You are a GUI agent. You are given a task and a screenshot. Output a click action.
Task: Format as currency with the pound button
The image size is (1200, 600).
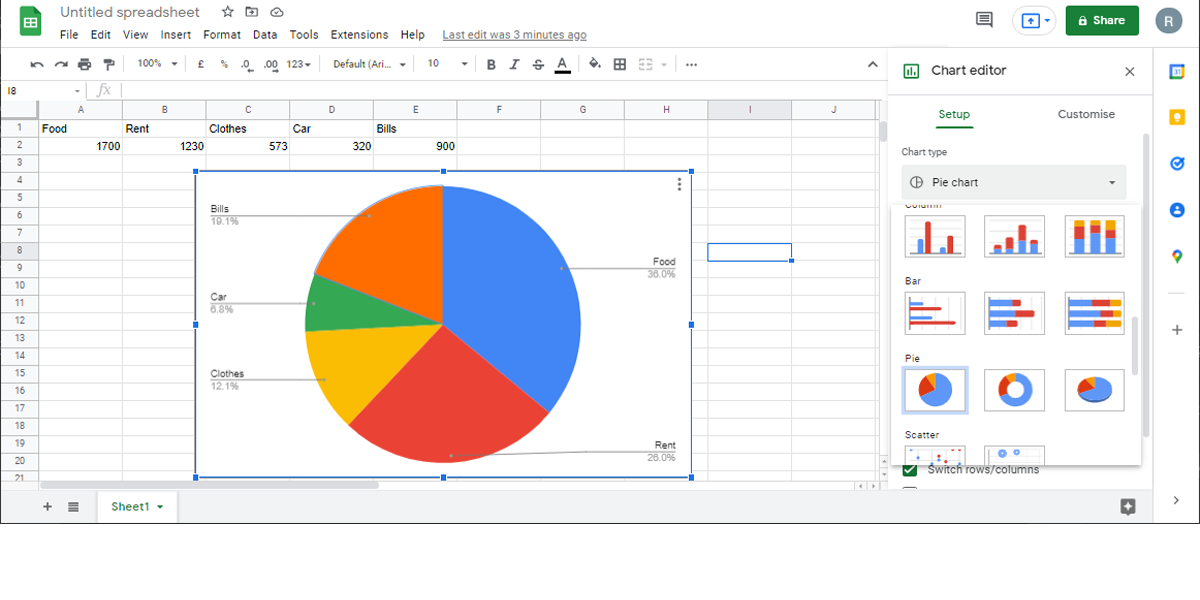coord(201,64)
